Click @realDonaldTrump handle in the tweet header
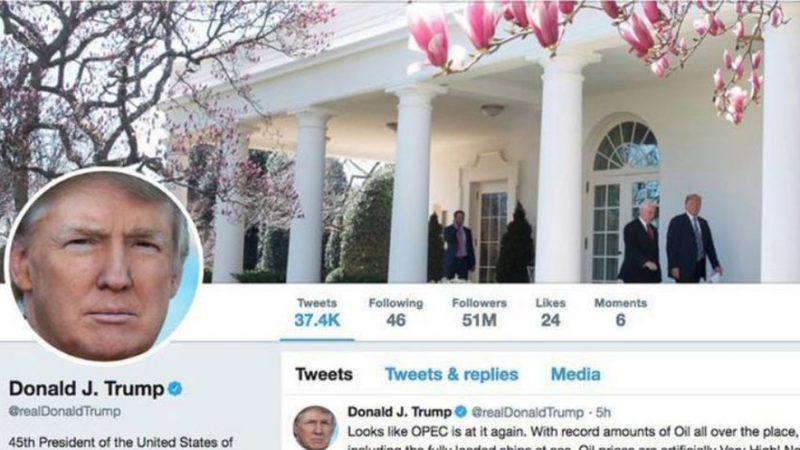 tap(527, 412)
